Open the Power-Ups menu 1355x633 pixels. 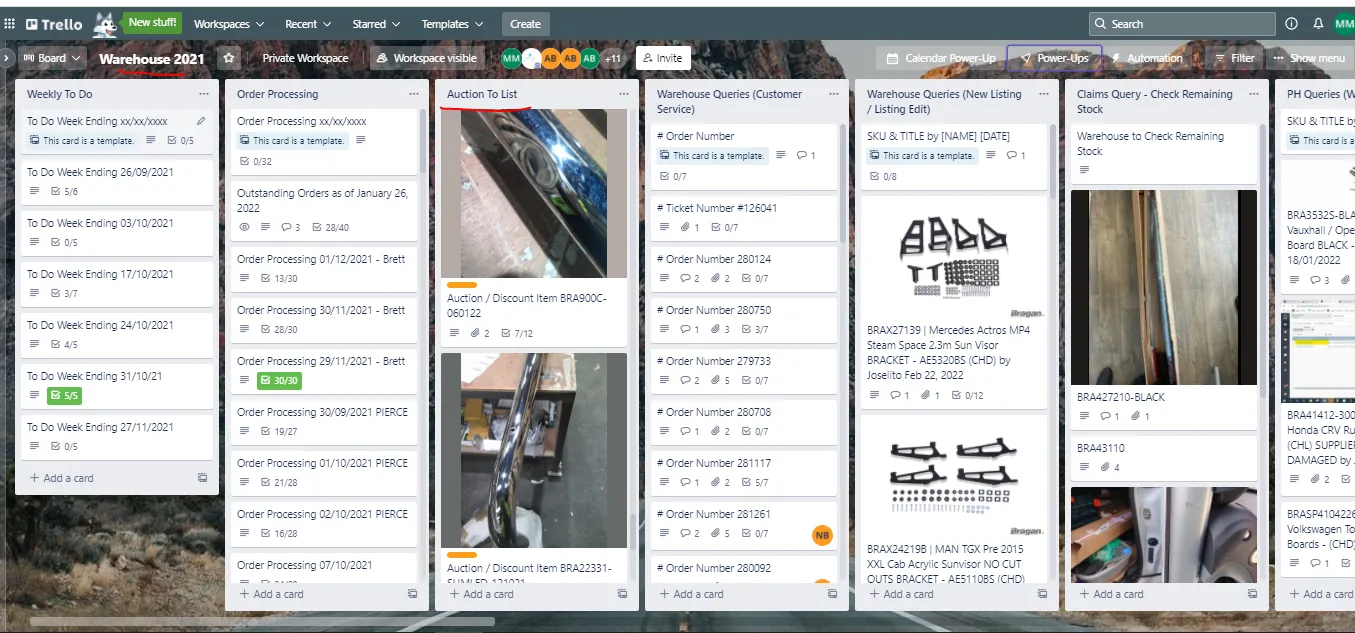pyautogui.click(x=1054, y=58)
